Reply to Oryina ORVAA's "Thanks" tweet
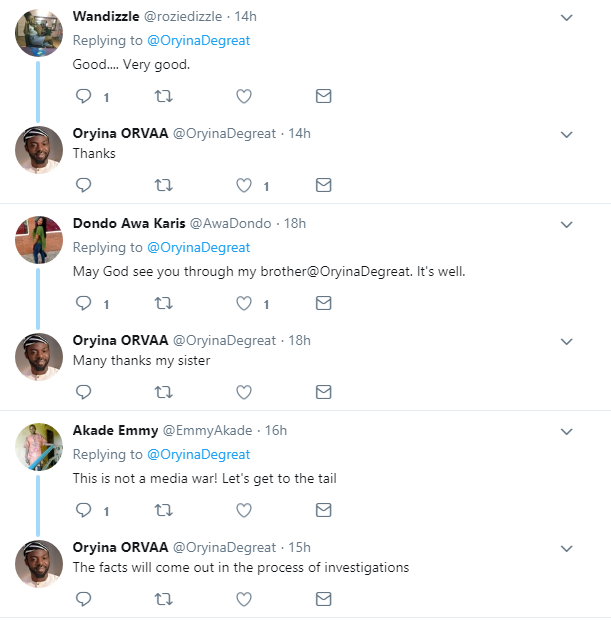The image size is (611, 621). click(84, 185)
